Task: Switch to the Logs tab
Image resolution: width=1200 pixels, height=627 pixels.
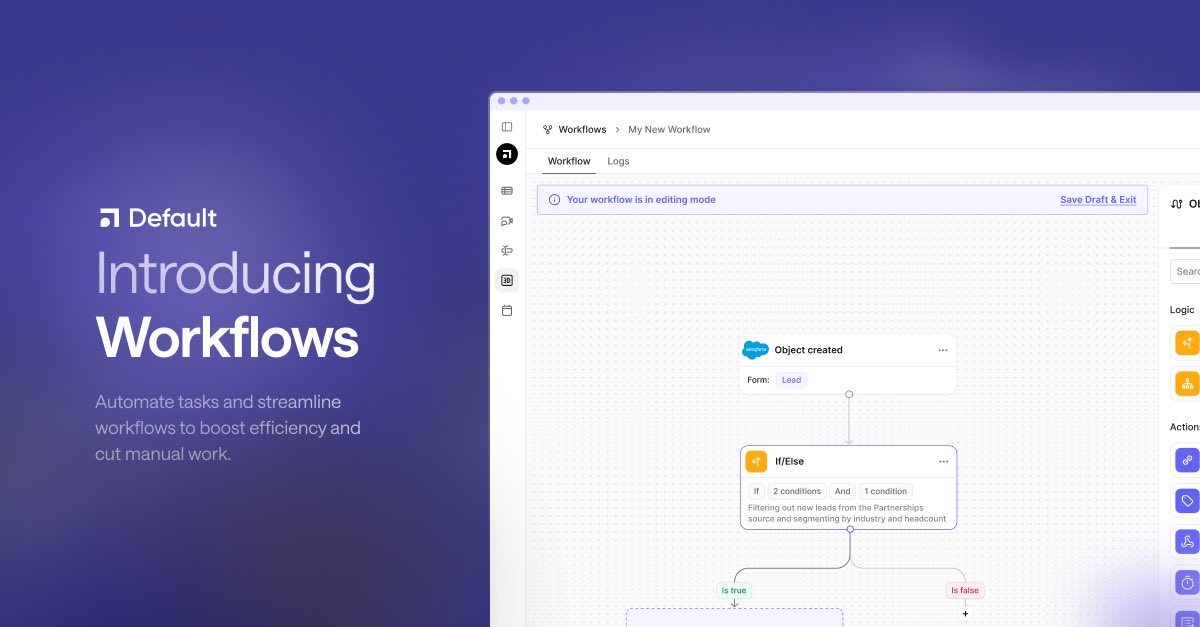Action: click(x=618, y=161)
